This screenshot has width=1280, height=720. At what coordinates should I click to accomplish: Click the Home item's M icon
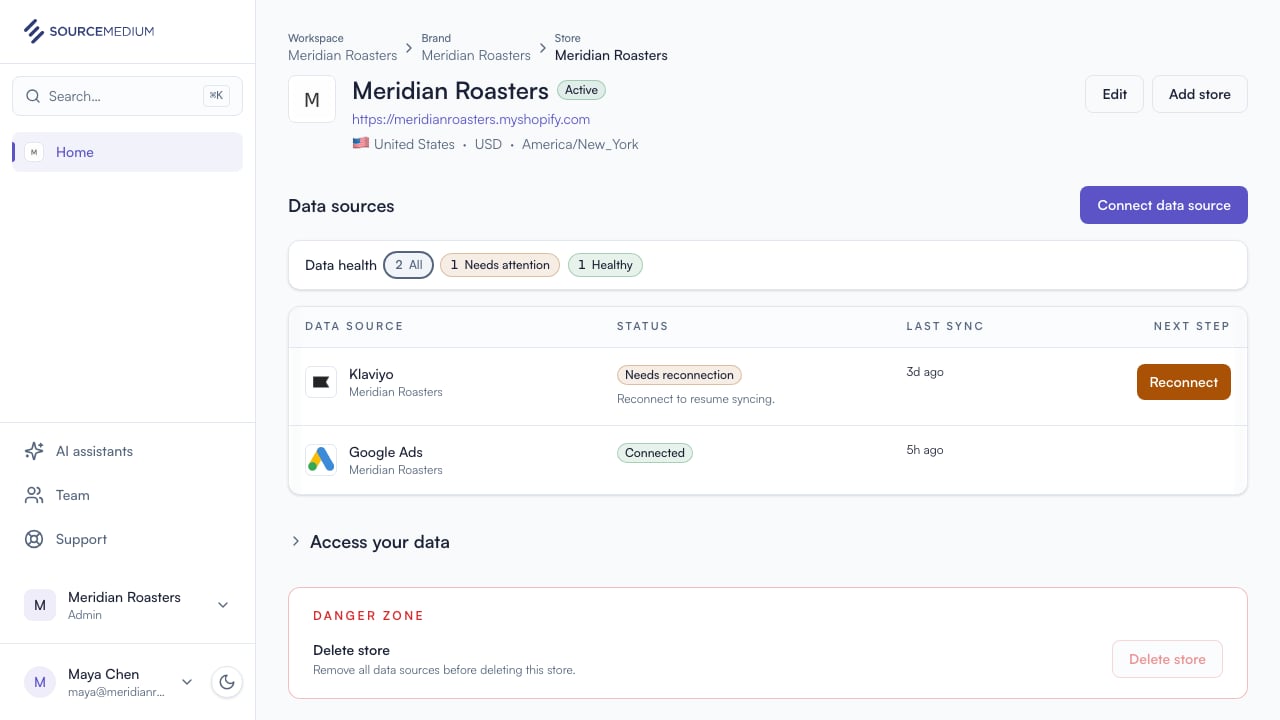tap(34, 152)
